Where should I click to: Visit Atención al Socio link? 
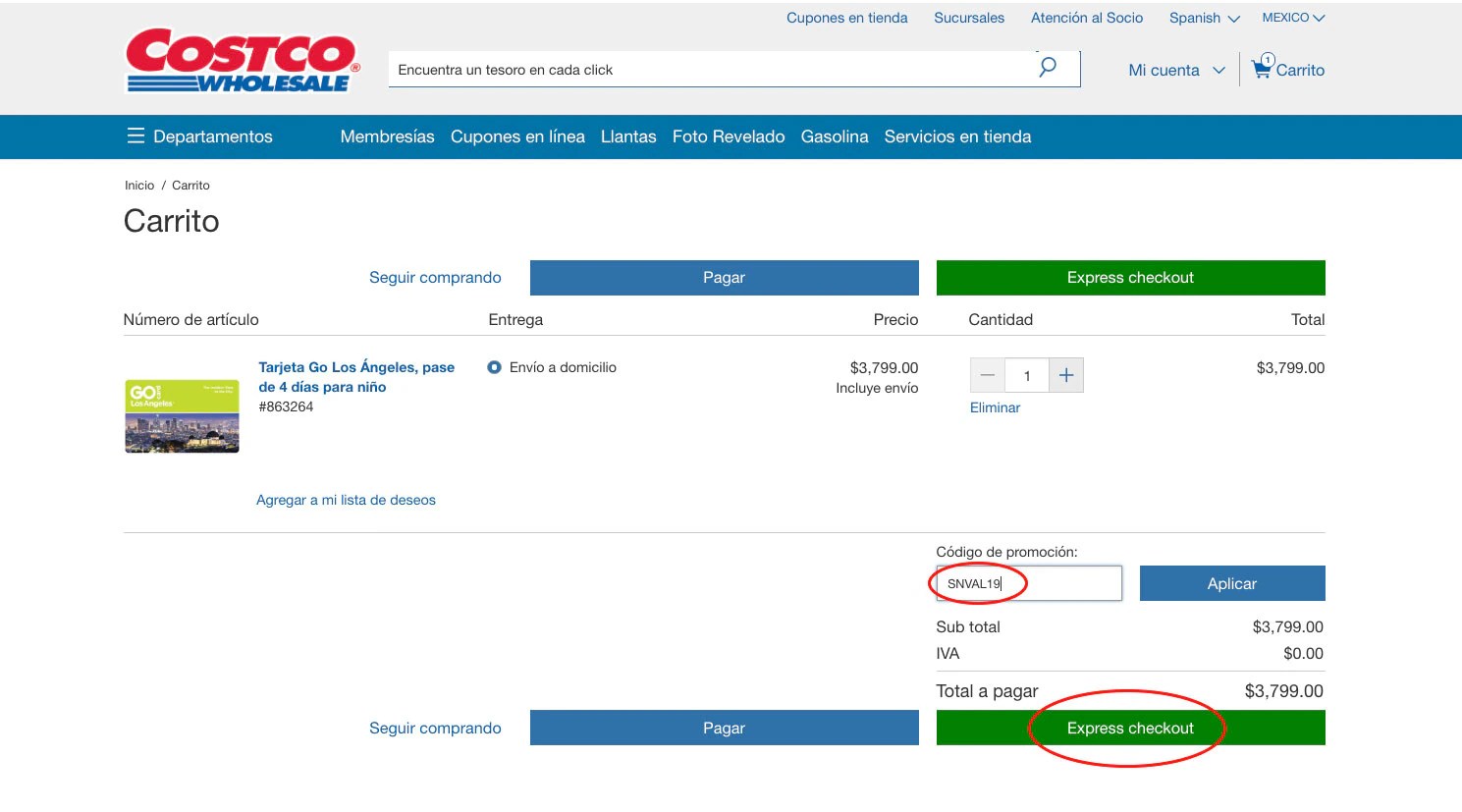click(1087, 18)
